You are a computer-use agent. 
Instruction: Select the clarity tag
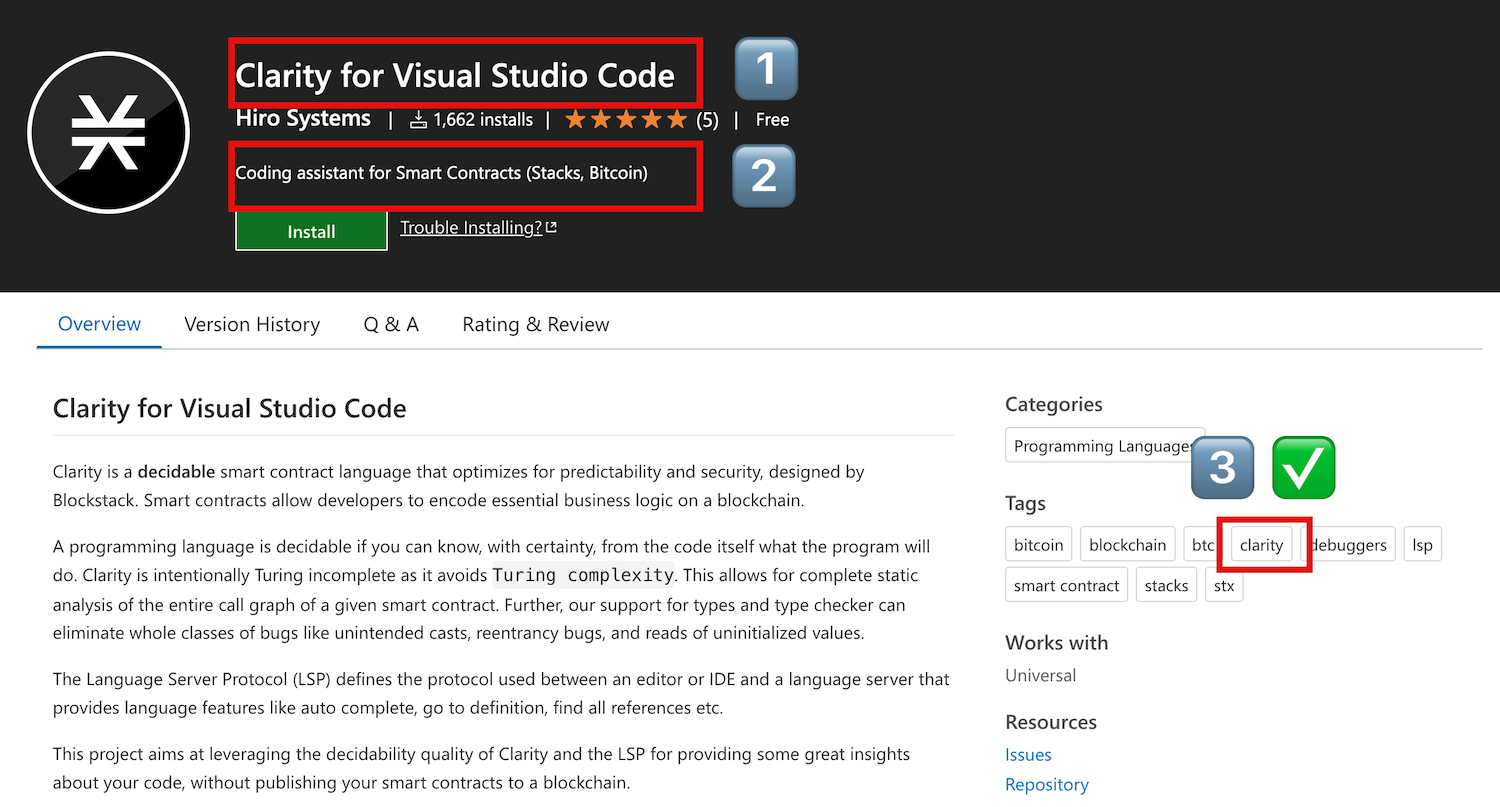[1261, 544]
